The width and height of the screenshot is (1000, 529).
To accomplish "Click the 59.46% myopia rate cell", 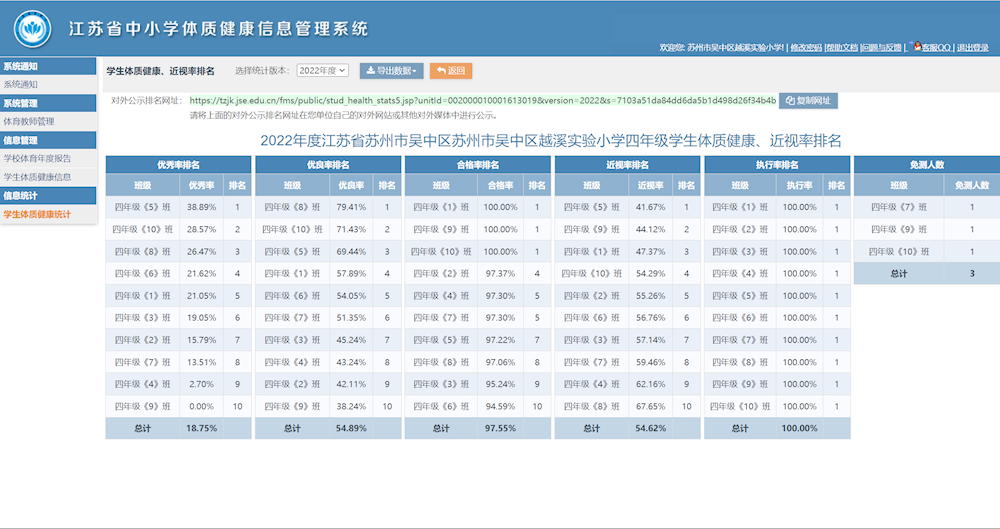I will tap(651, 362).
